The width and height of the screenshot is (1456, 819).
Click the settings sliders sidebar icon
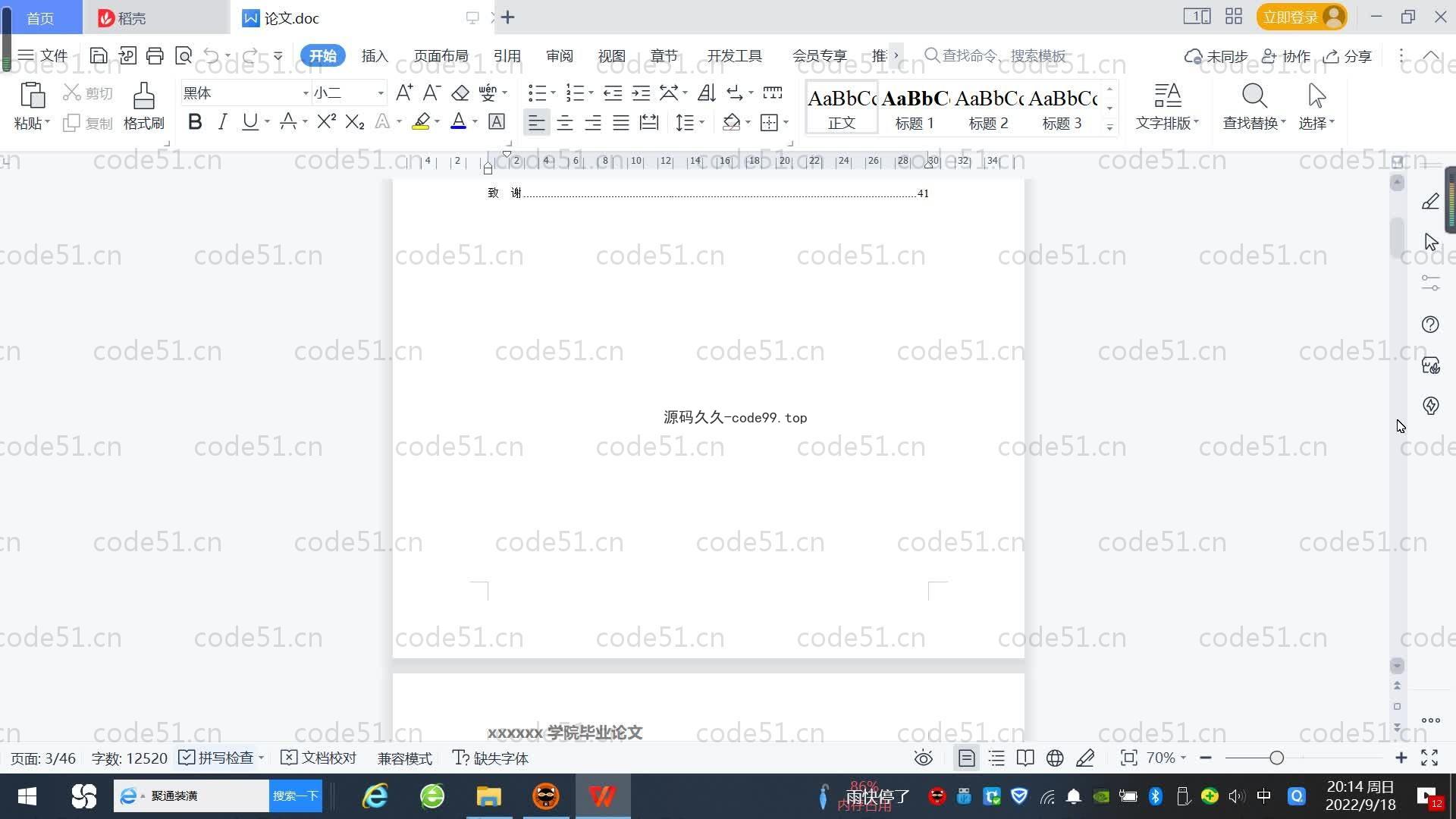tap(1430, 283)
